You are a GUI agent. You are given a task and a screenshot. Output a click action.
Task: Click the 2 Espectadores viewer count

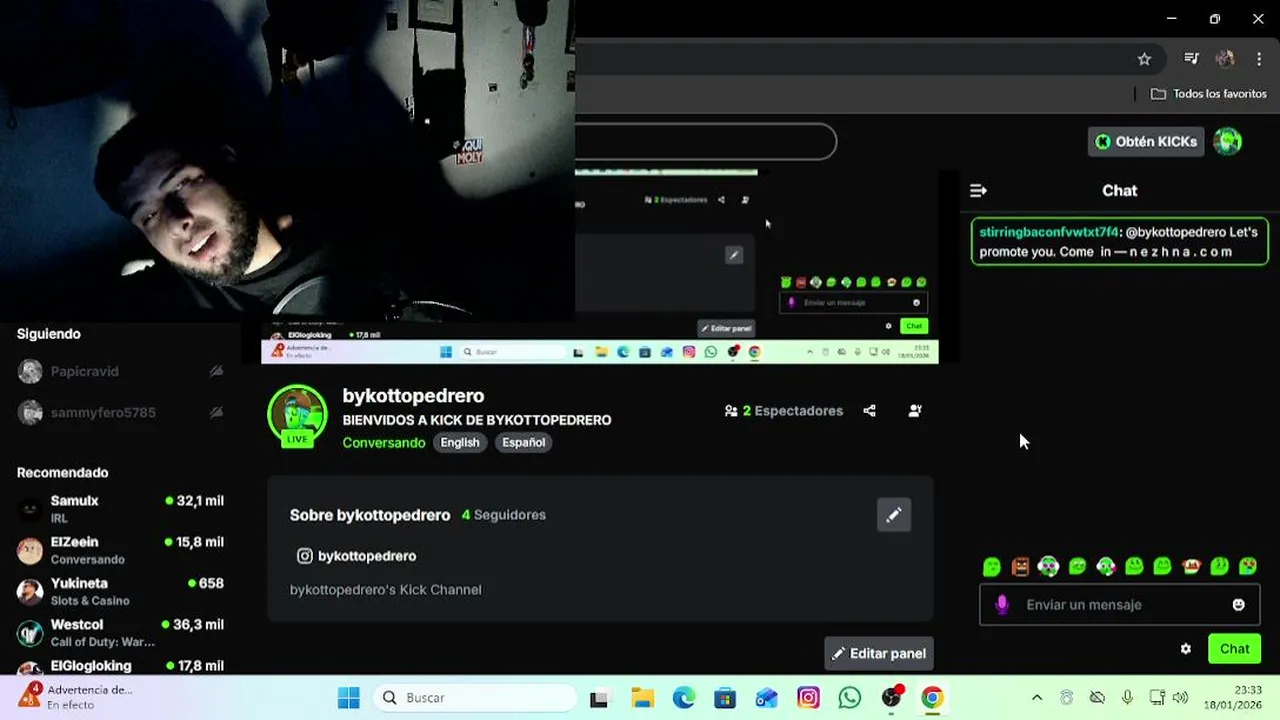784,411
